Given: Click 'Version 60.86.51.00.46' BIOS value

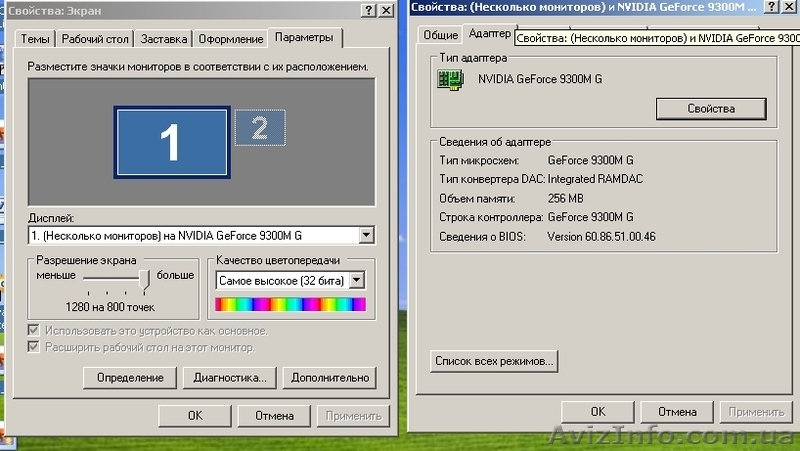Looking at the screenshot, I should tap(602, 237).
